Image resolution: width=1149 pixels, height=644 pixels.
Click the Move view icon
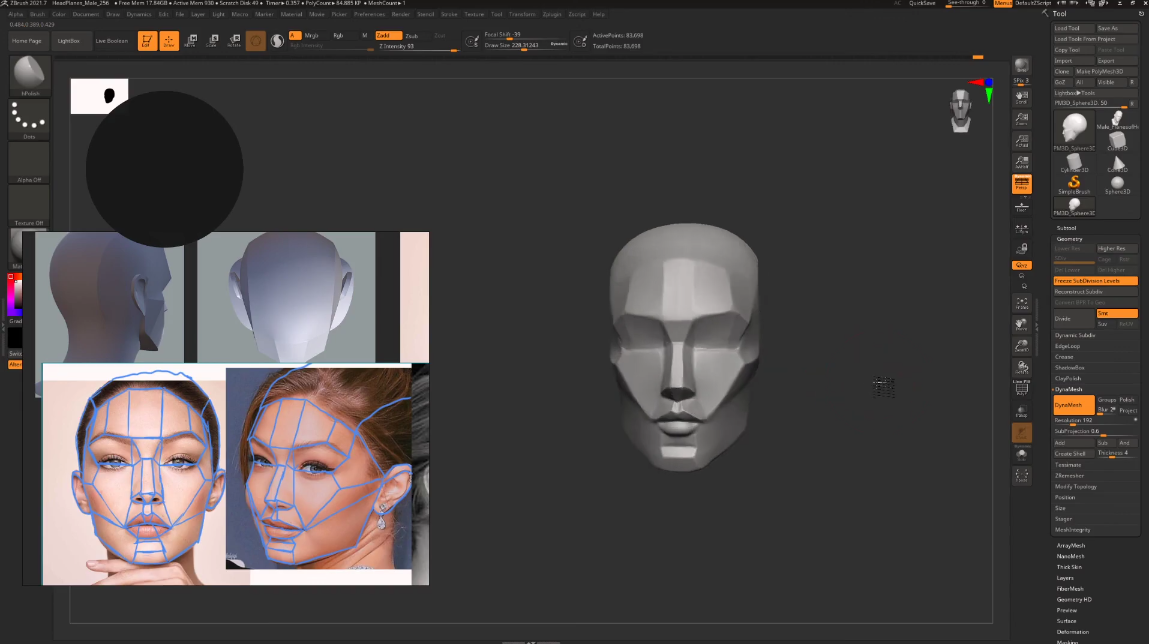(1021, 324)
